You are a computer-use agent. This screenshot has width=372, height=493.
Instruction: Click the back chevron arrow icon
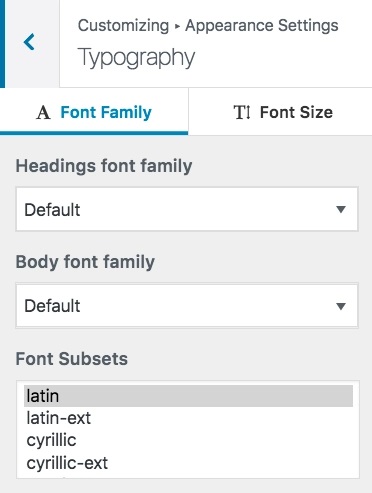coord(29,42)
